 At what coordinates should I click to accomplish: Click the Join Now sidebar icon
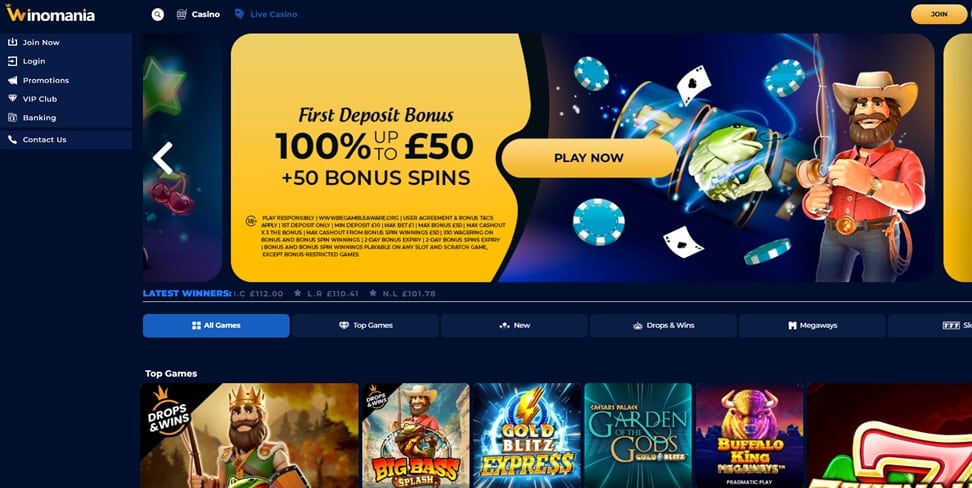coord(12,42)
